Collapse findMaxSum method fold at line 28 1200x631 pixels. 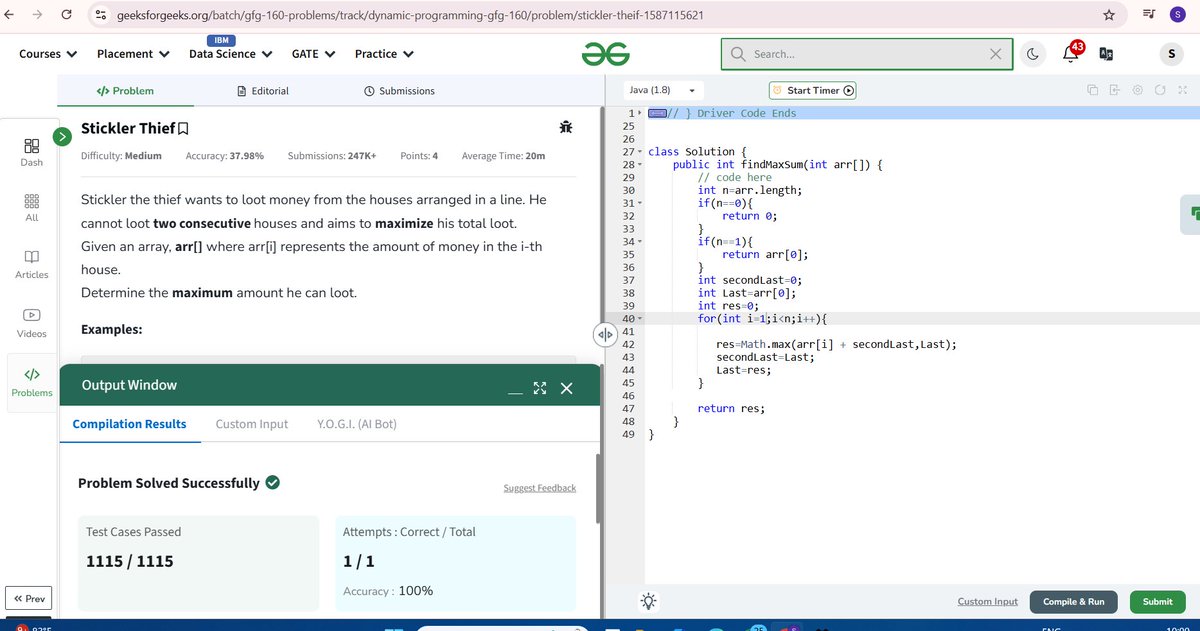(x=641, y=165)
